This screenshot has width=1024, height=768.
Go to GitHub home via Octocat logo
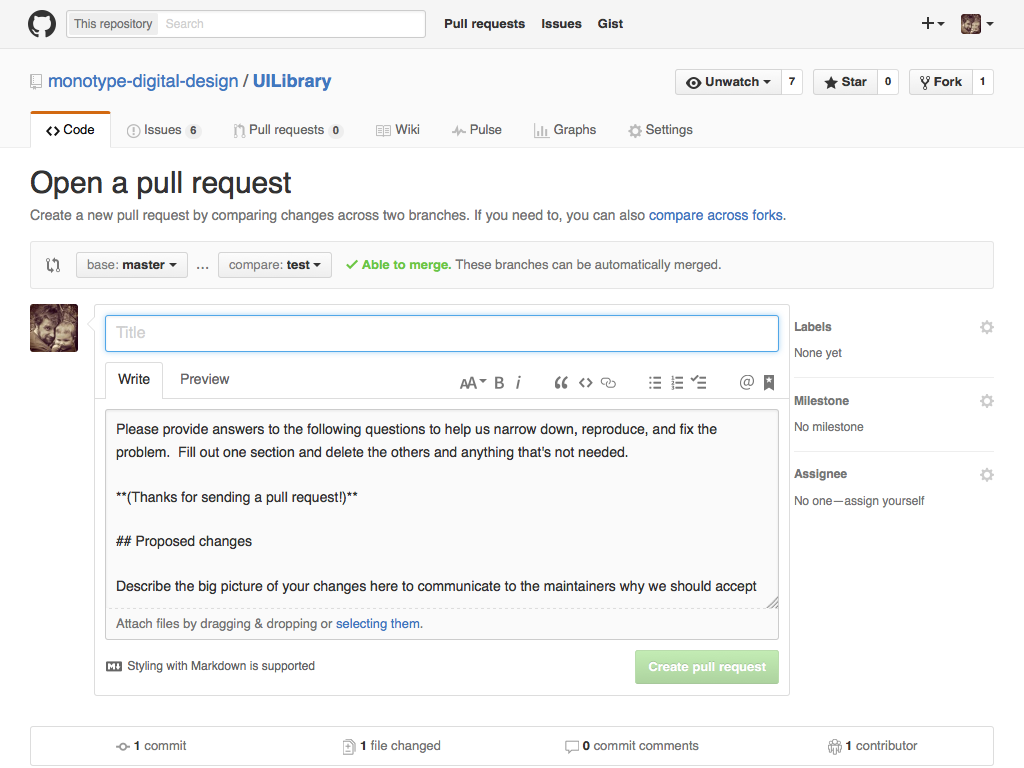(x=42, y=24)
